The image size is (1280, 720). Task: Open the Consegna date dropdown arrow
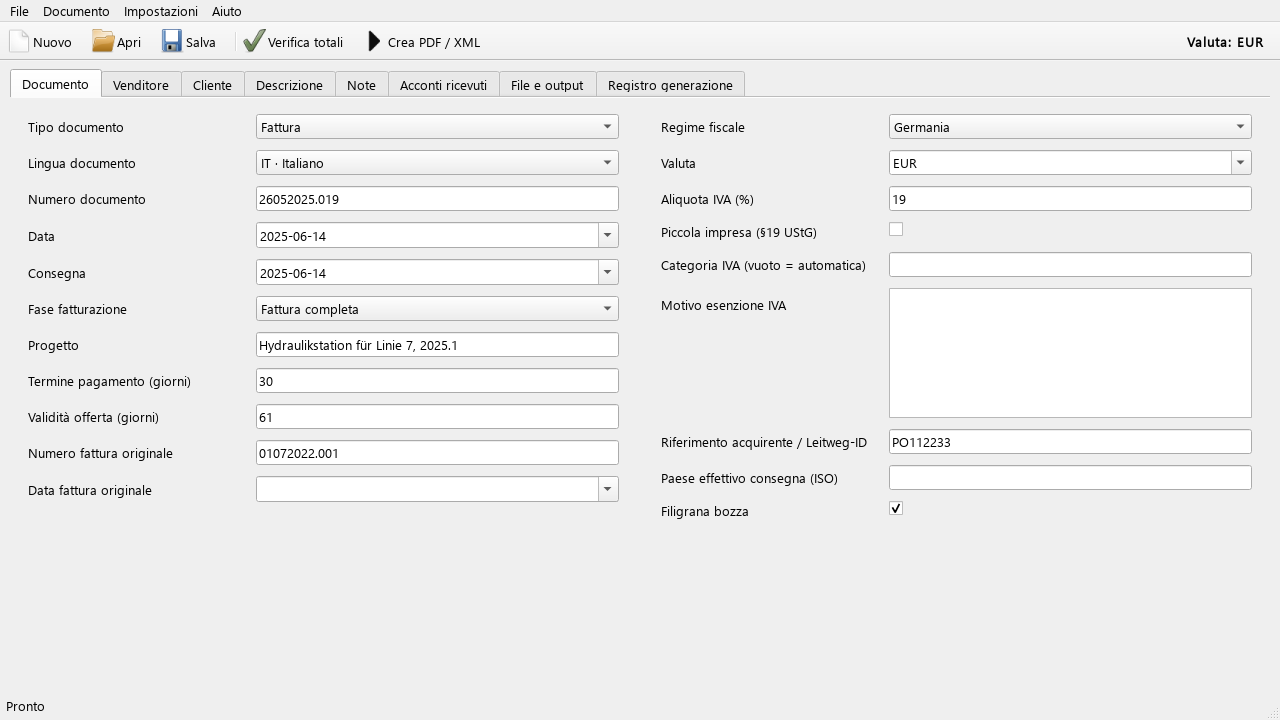pos(608,272)
